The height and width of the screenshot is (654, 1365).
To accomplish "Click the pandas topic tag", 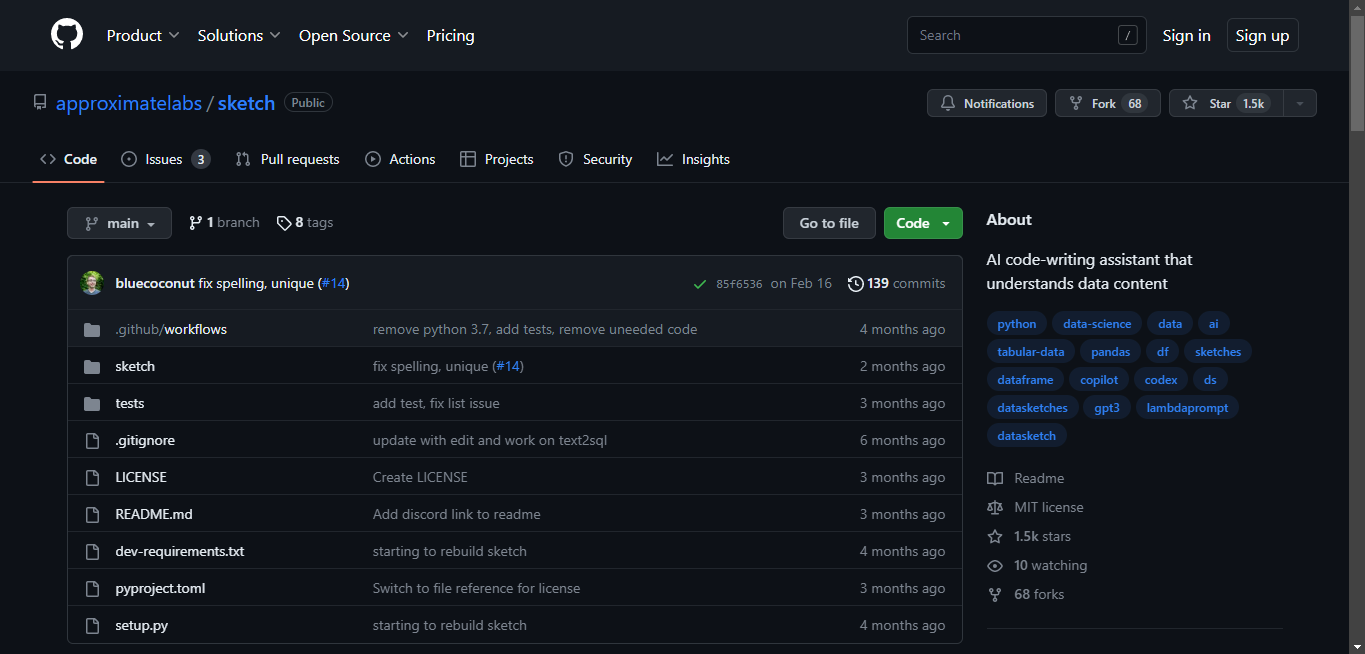I will 1110,351.
